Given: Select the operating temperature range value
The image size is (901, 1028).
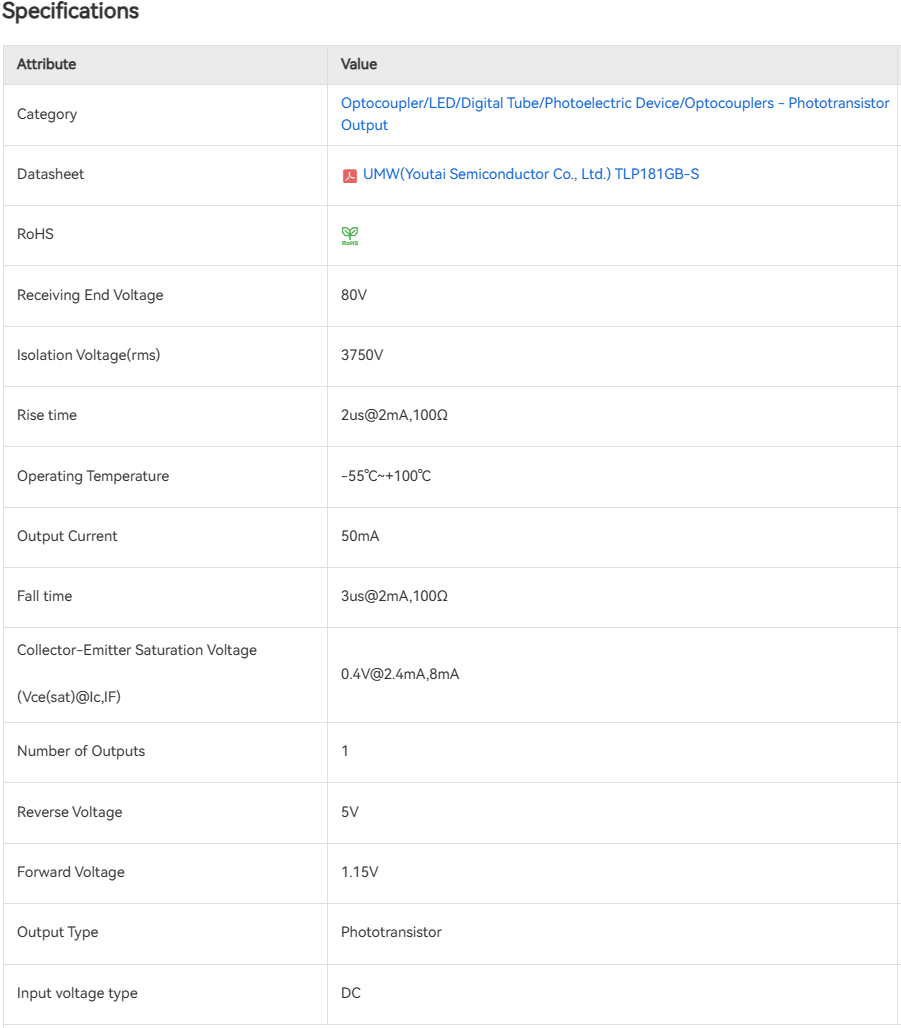Looking at the screenshot, I should click(x=386, y=476).
